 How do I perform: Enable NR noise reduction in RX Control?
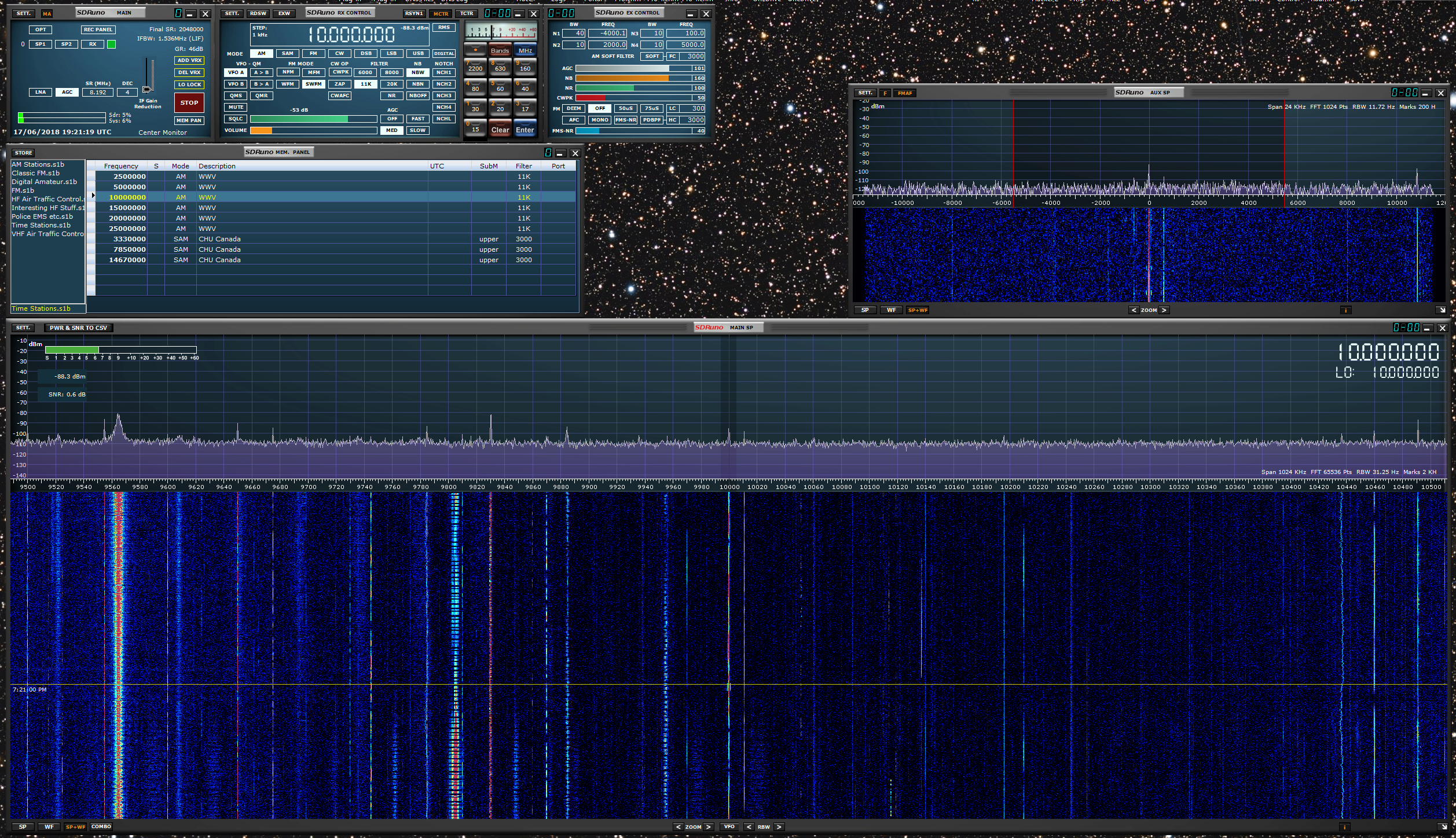392,95
